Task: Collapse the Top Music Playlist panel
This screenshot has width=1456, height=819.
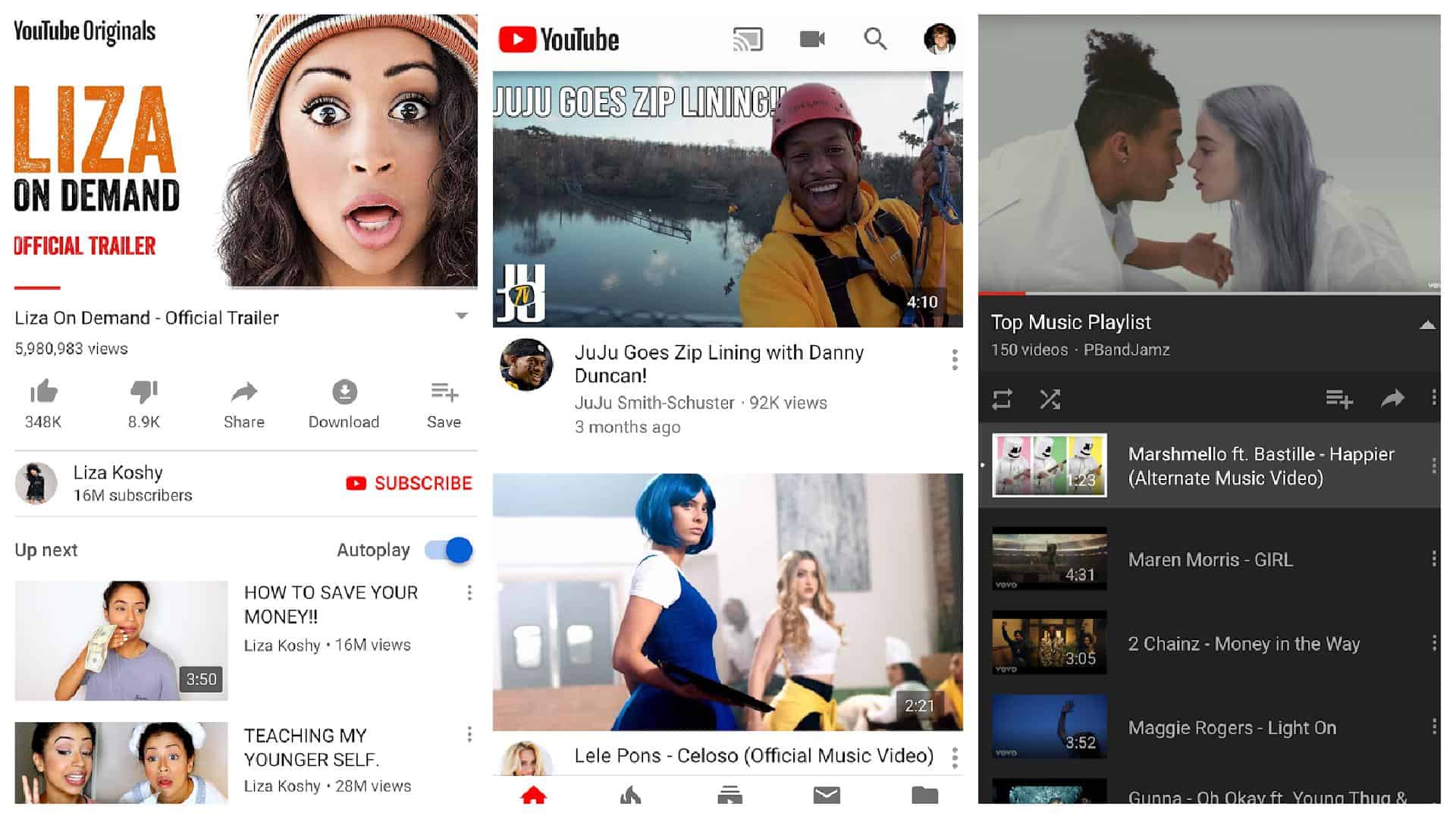Action: pyautogui.click(x=1426, y=325)
